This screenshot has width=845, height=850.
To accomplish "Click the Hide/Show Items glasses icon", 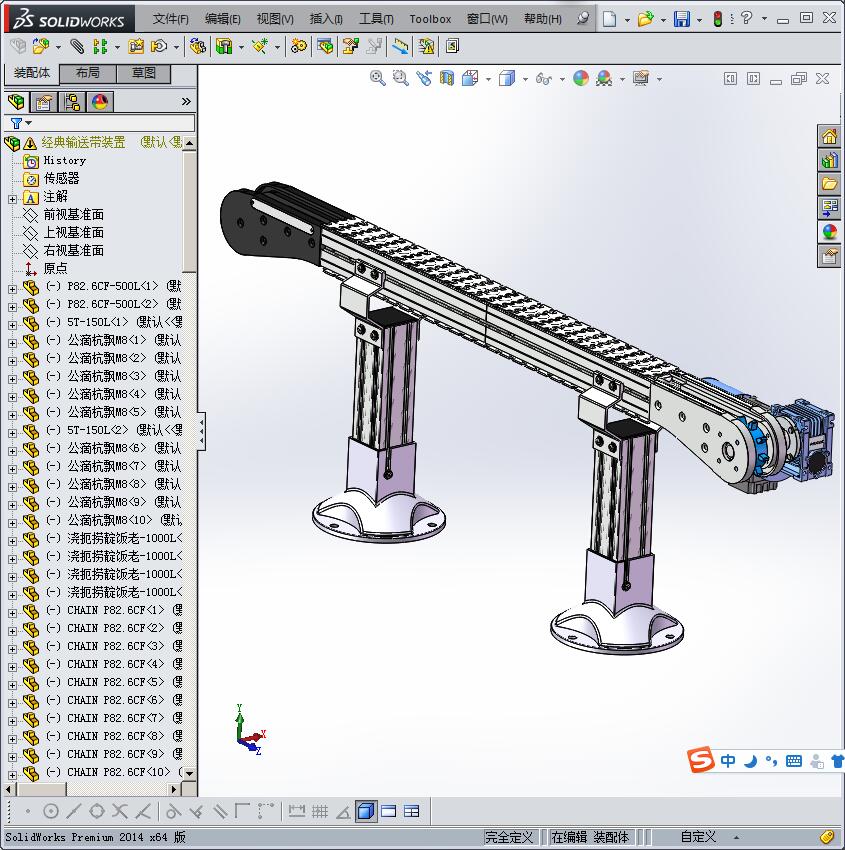I will [x=543, y=79].
